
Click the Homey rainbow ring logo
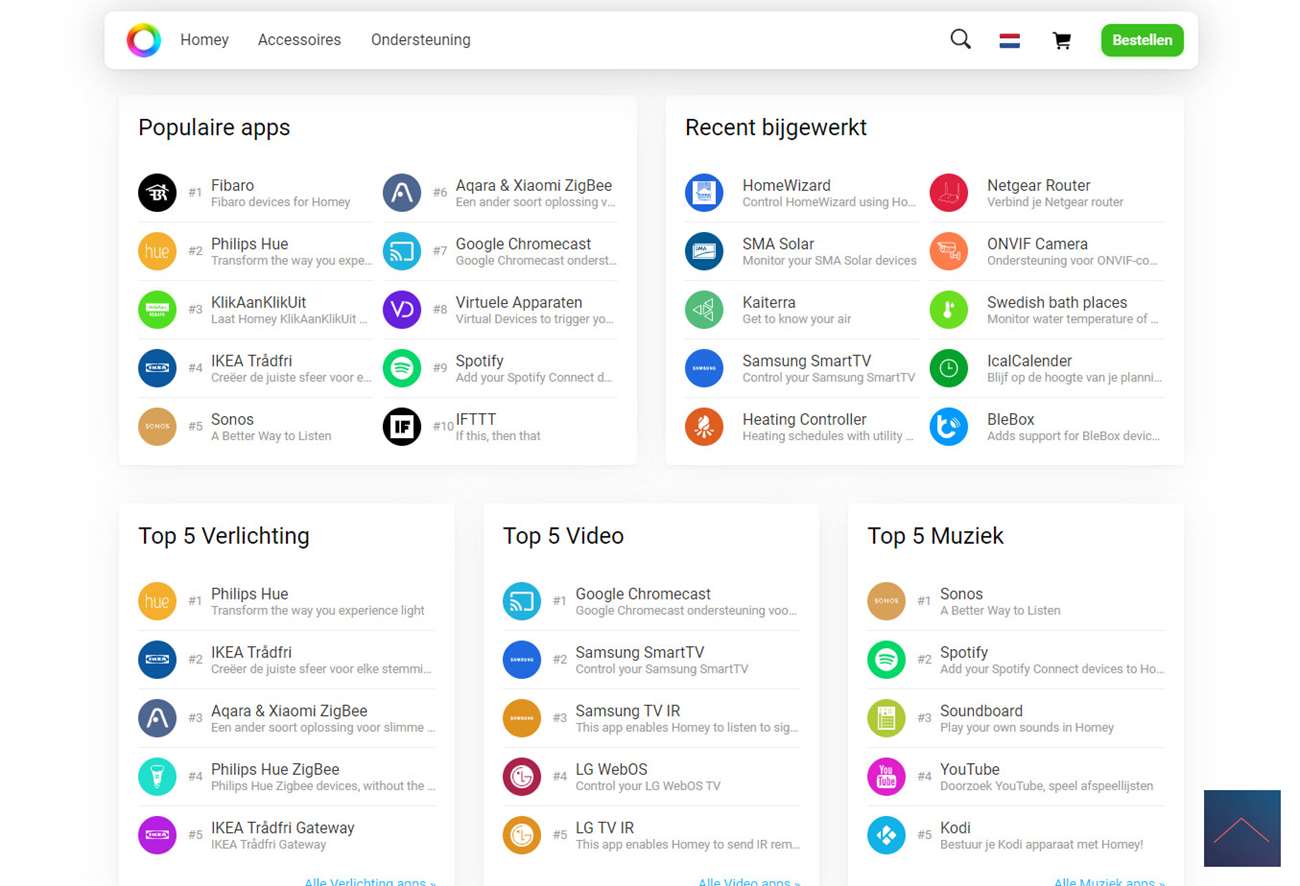coord(143,40)
